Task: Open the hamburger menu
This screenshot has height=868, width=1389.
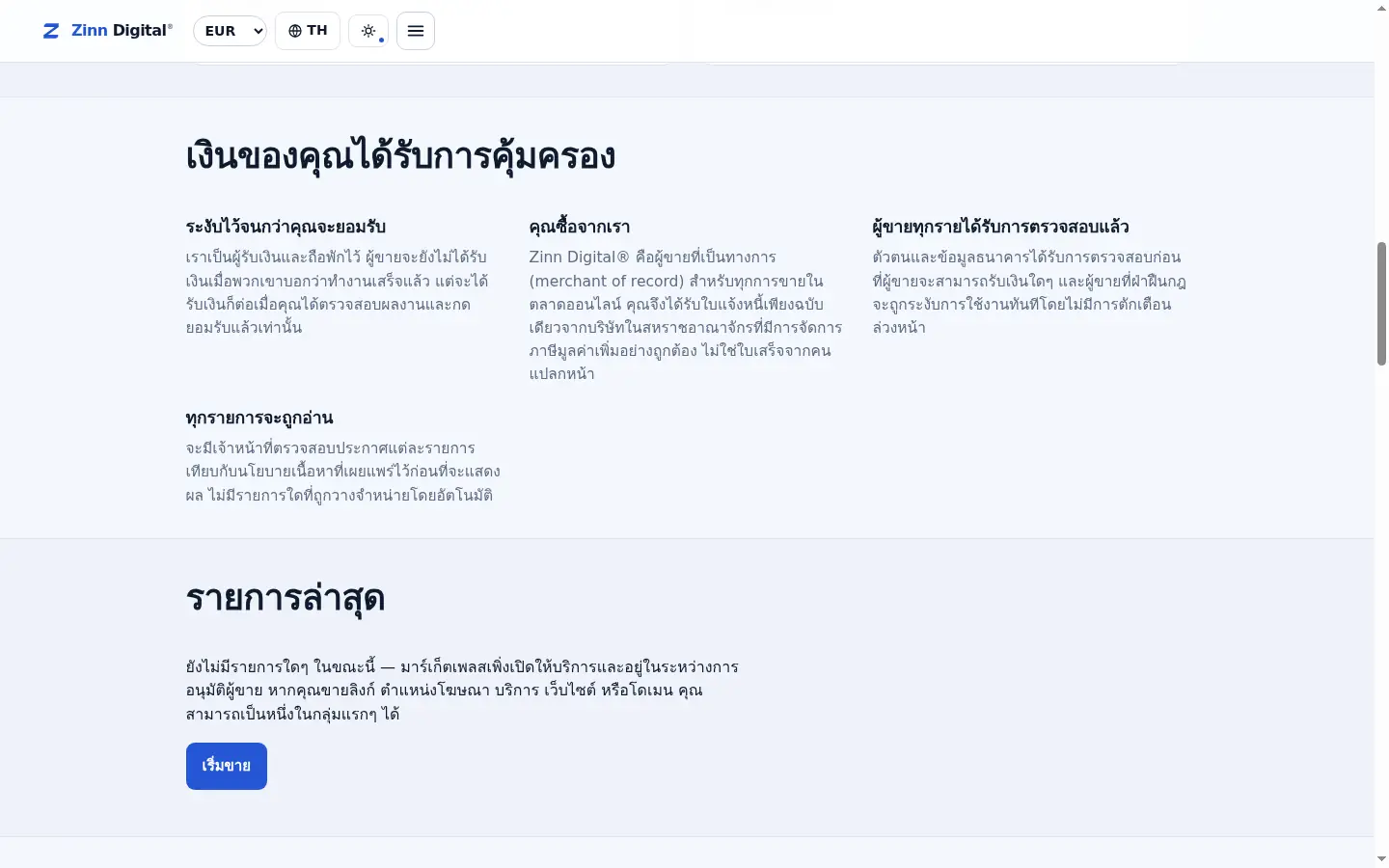Action: click(416, 31)
